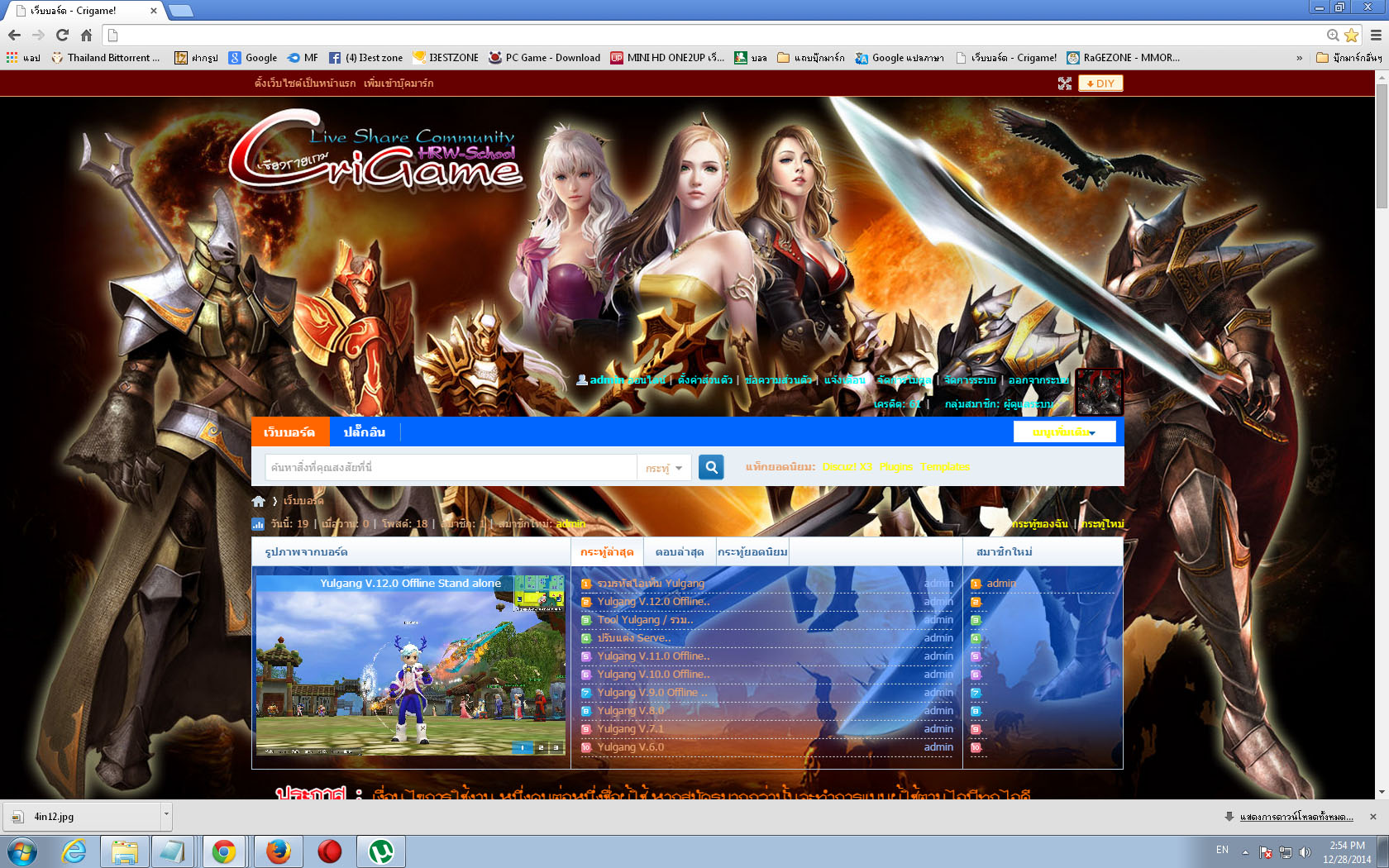Viewport: 1389px width, 868px height.
Task: Open the Chrome menu (three lines)
Action: coord(1376,35)
